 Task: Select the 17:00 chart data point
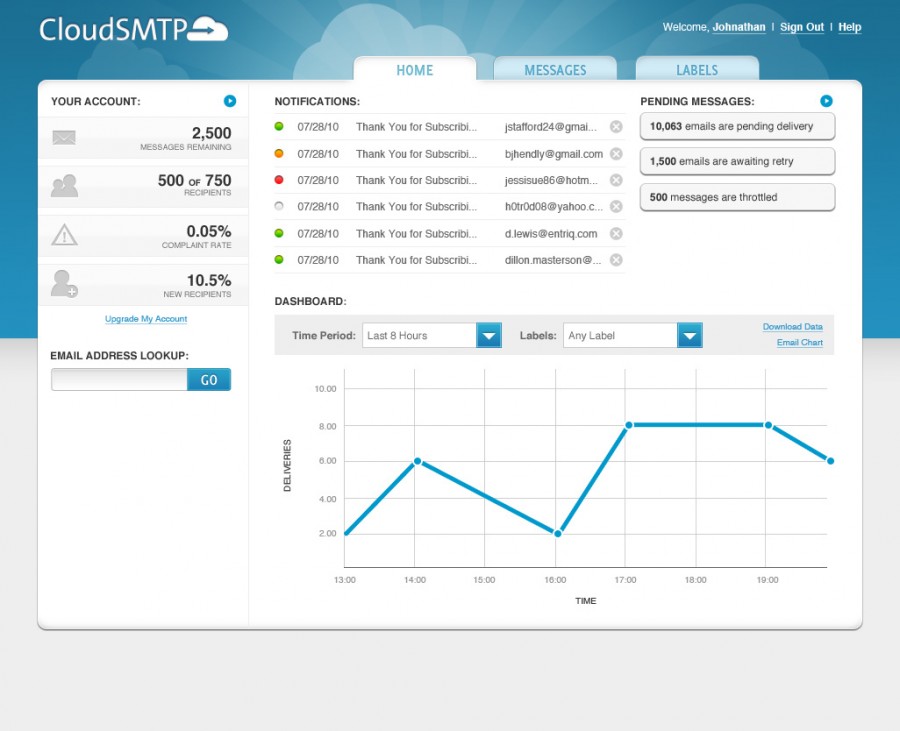coord(629,425)
